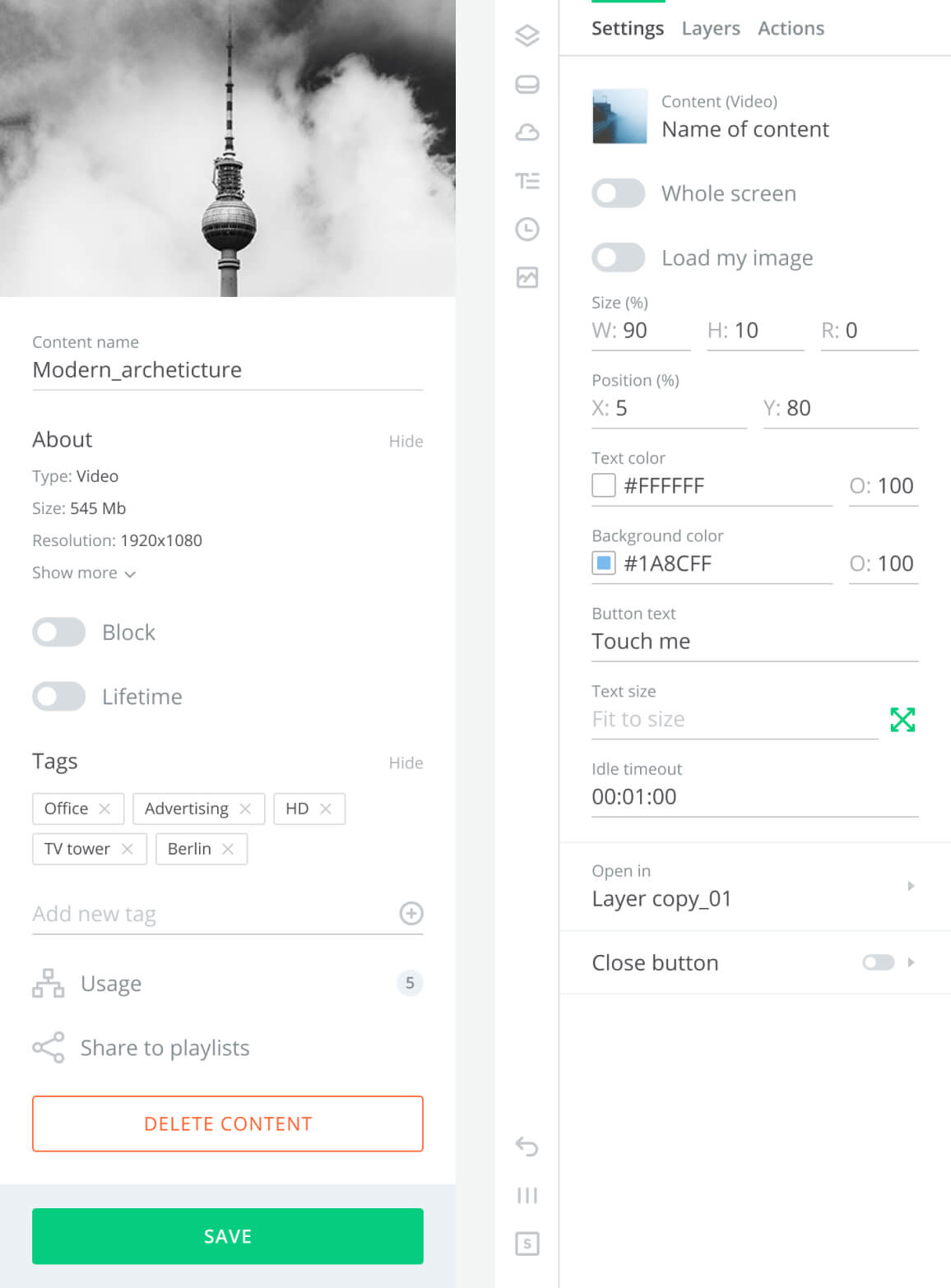Expand the Close button options arrow

[911, 962]
